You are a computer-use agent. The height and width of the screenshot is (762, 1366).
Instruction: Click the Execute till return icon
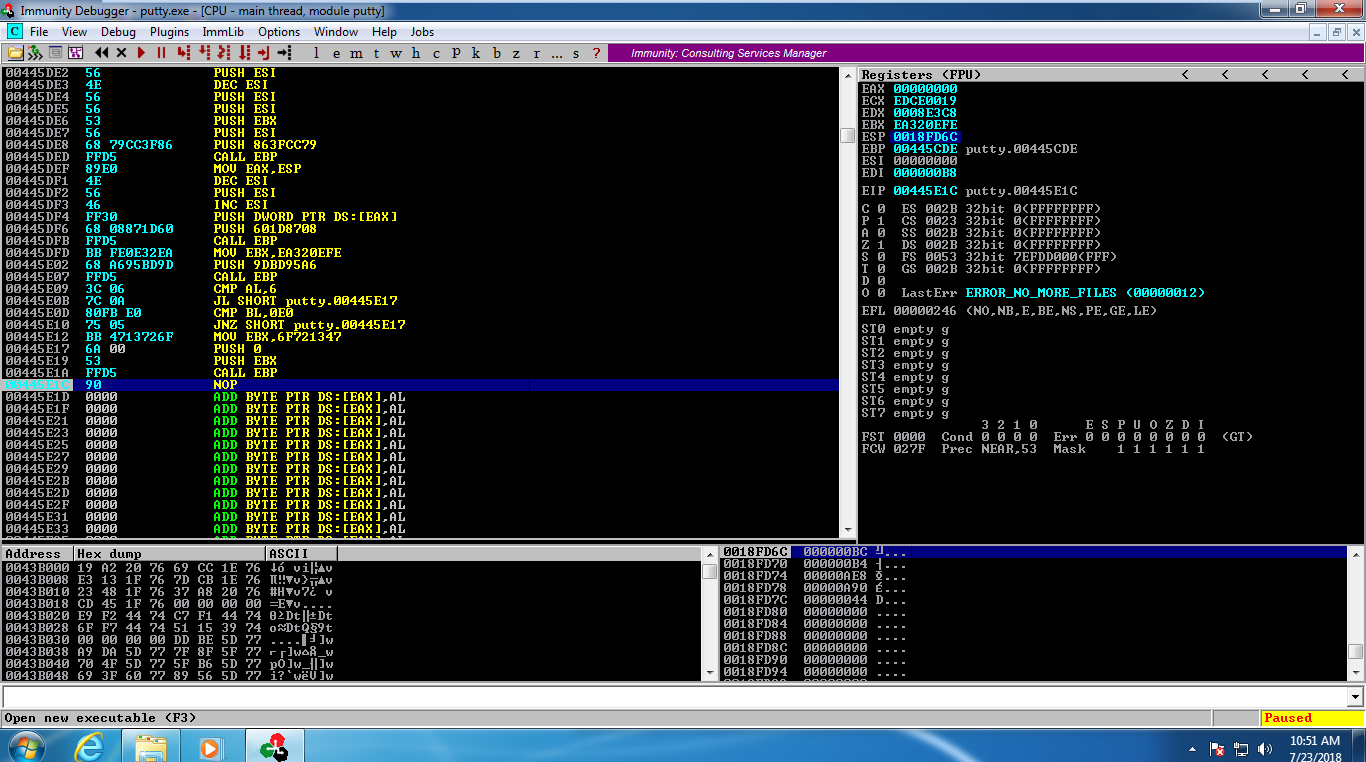[x=263, y=53]
